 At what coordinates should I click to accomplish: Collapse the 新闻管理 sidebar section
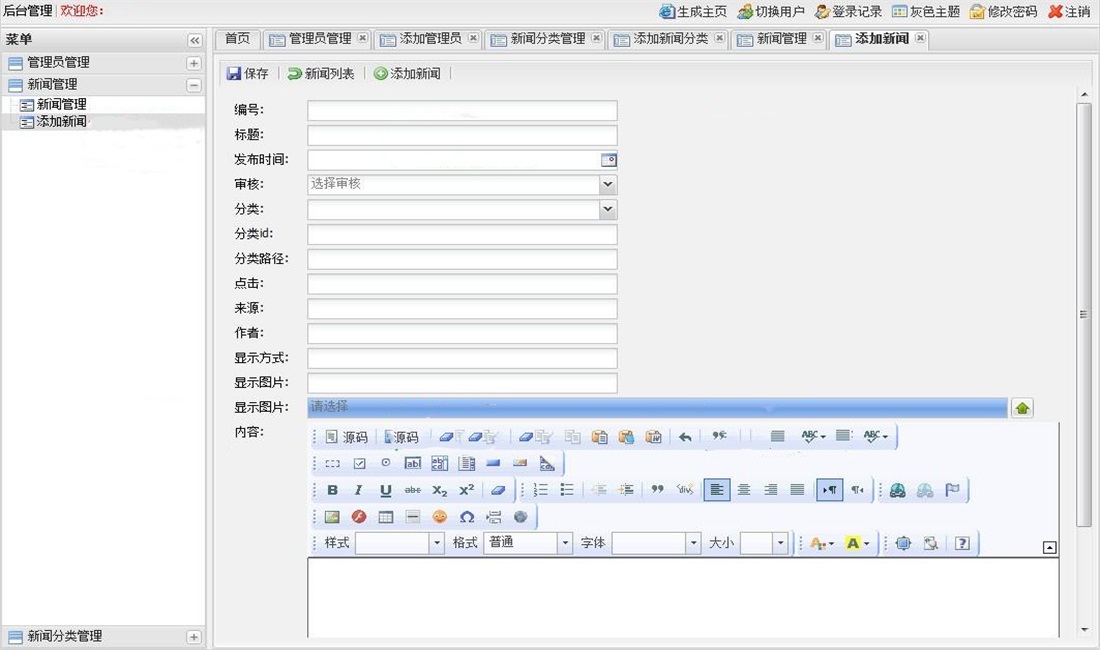tap(194, 85)
